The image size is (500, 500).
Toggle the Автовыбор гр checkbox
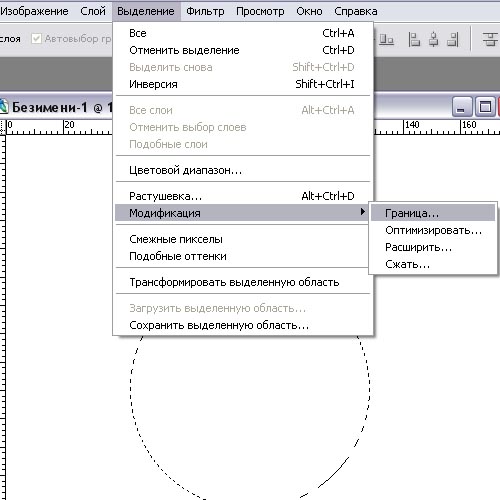click(x=36, y=39)
